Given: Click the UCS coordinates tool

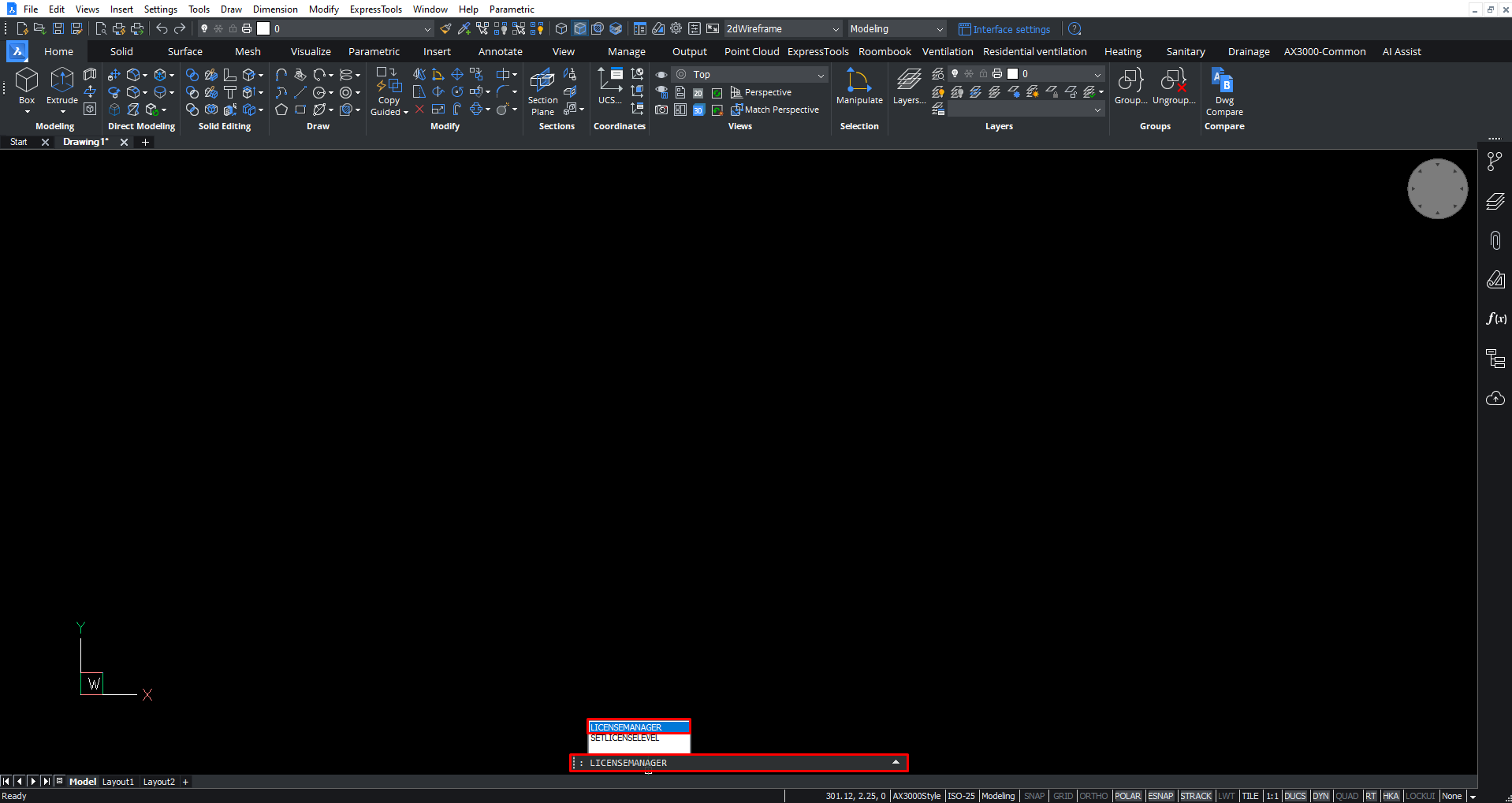Looking at the screenshot, I should tap(609, 86).
